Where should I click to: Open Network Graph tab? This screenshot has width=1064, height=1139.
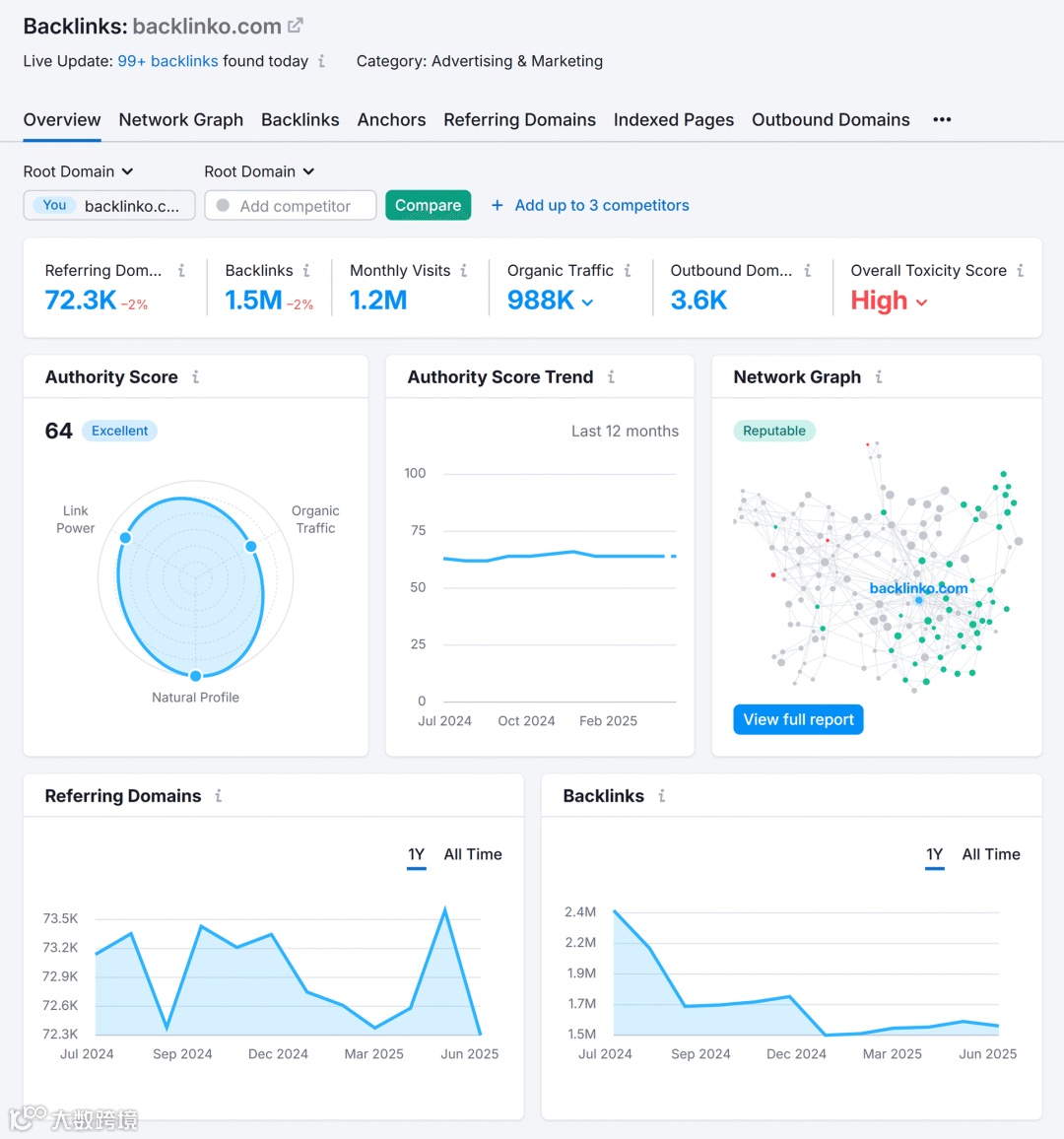pyautogui.click(x=181, y=120)
